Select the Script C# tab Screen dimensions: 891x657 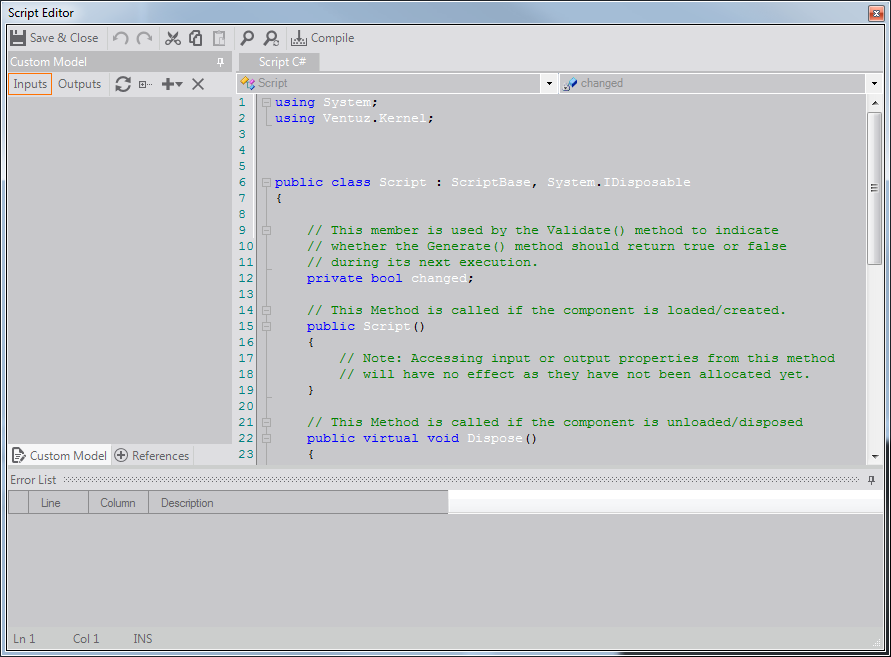[x=281, y=62]
